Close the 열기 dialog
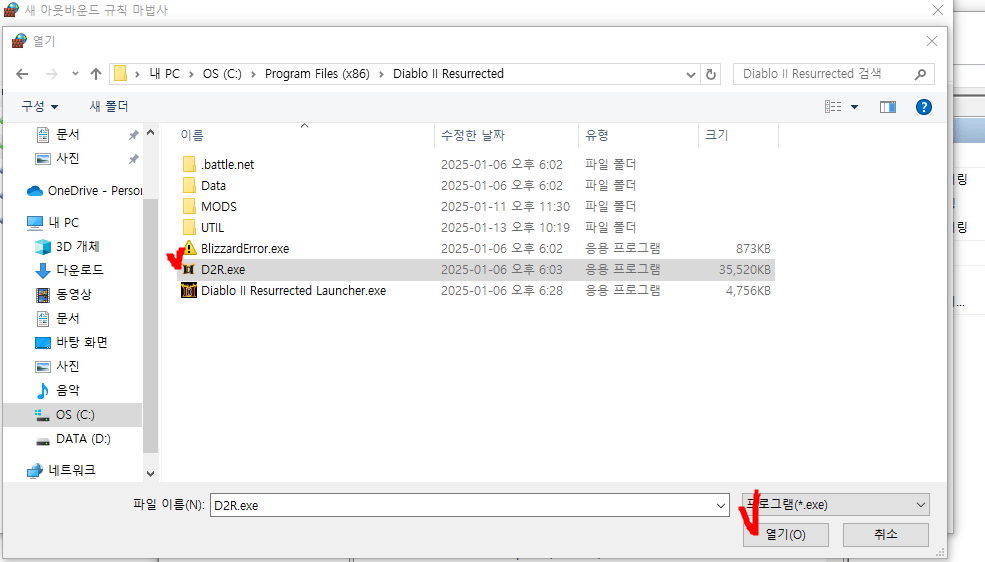Viewport: 985px width, 562px height. pos(932,41)
